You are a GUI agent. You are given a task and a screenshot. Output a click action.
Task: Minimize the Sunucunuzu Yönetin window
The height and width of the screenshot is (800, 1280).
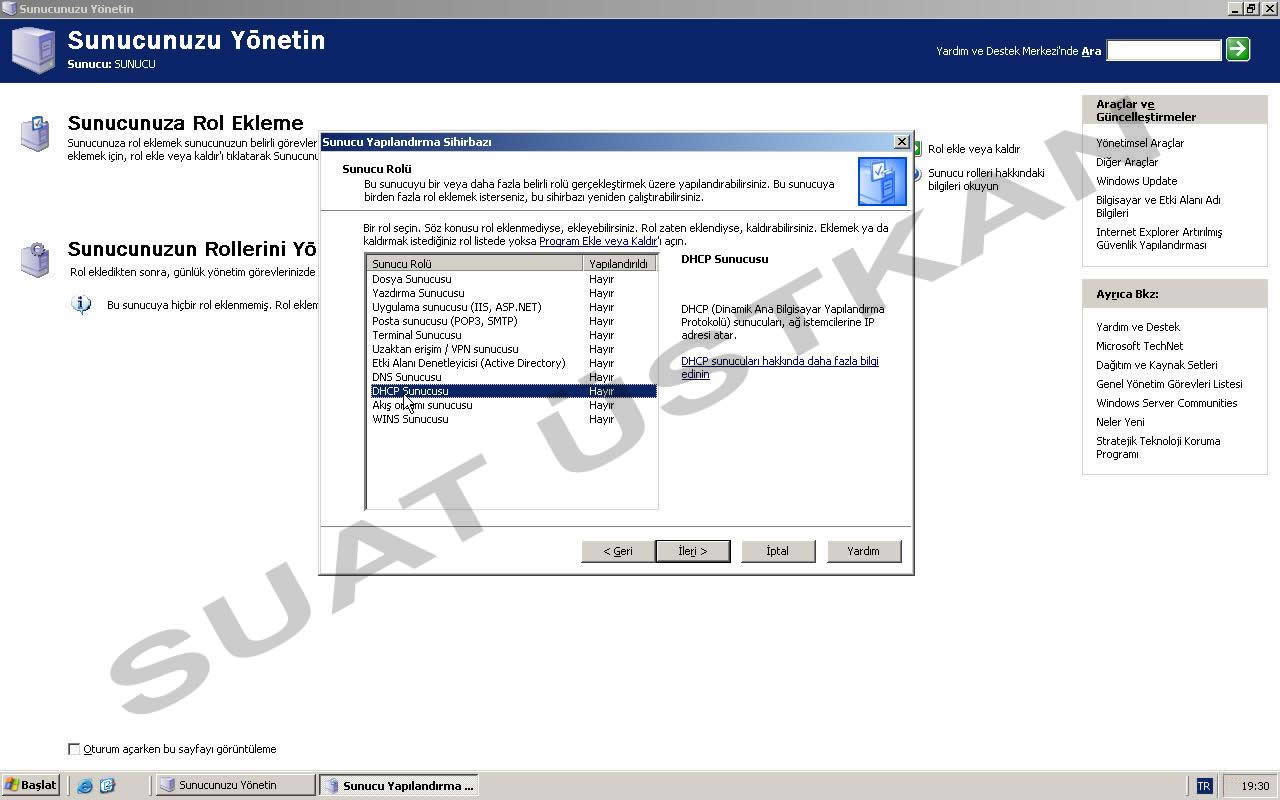pyautogui.click(x=1236, y=9)
